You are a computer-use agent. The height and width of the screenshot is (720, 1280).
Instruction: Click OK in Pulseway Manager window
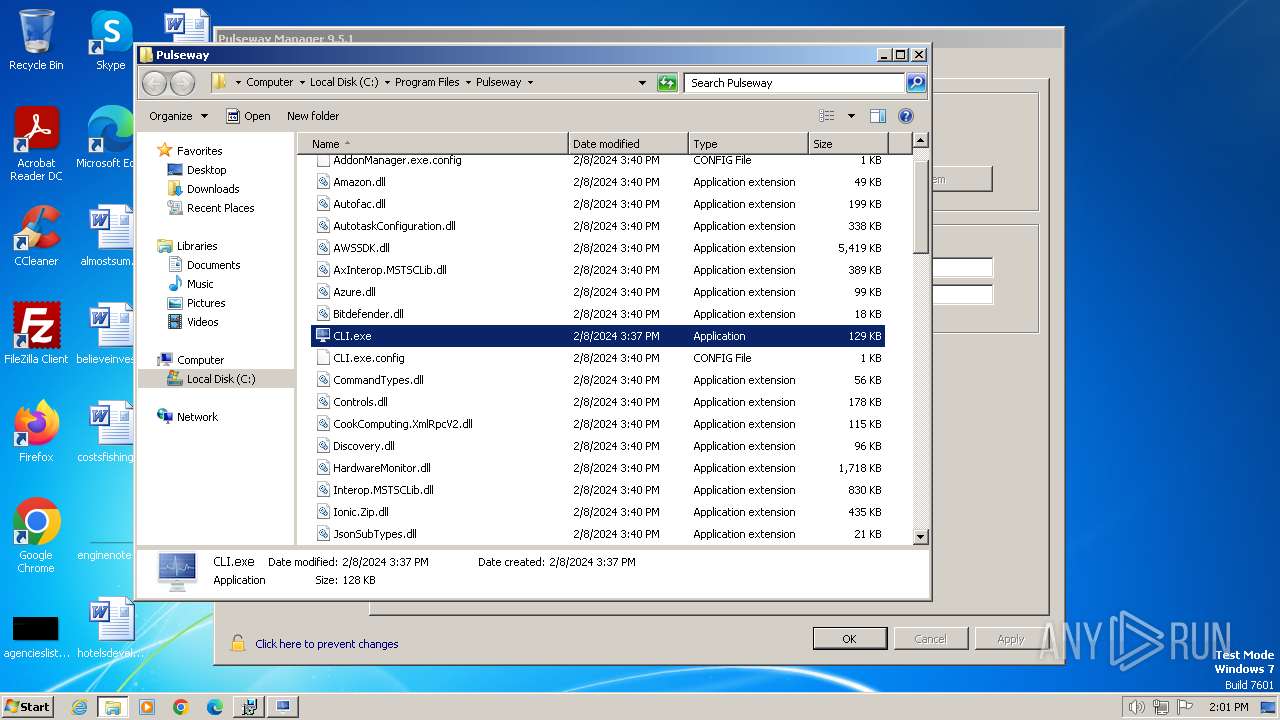(849, 639)
